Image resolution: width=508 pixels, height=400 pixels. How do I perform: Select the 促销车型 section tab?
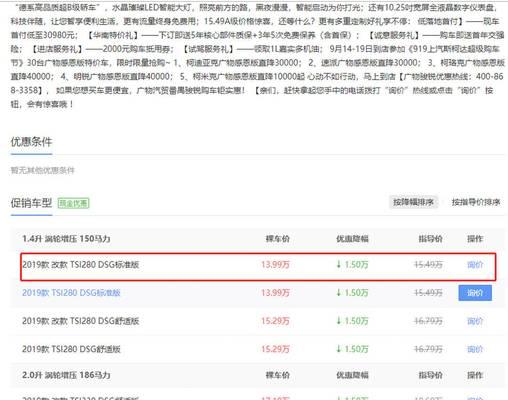[x=31, y=203]
